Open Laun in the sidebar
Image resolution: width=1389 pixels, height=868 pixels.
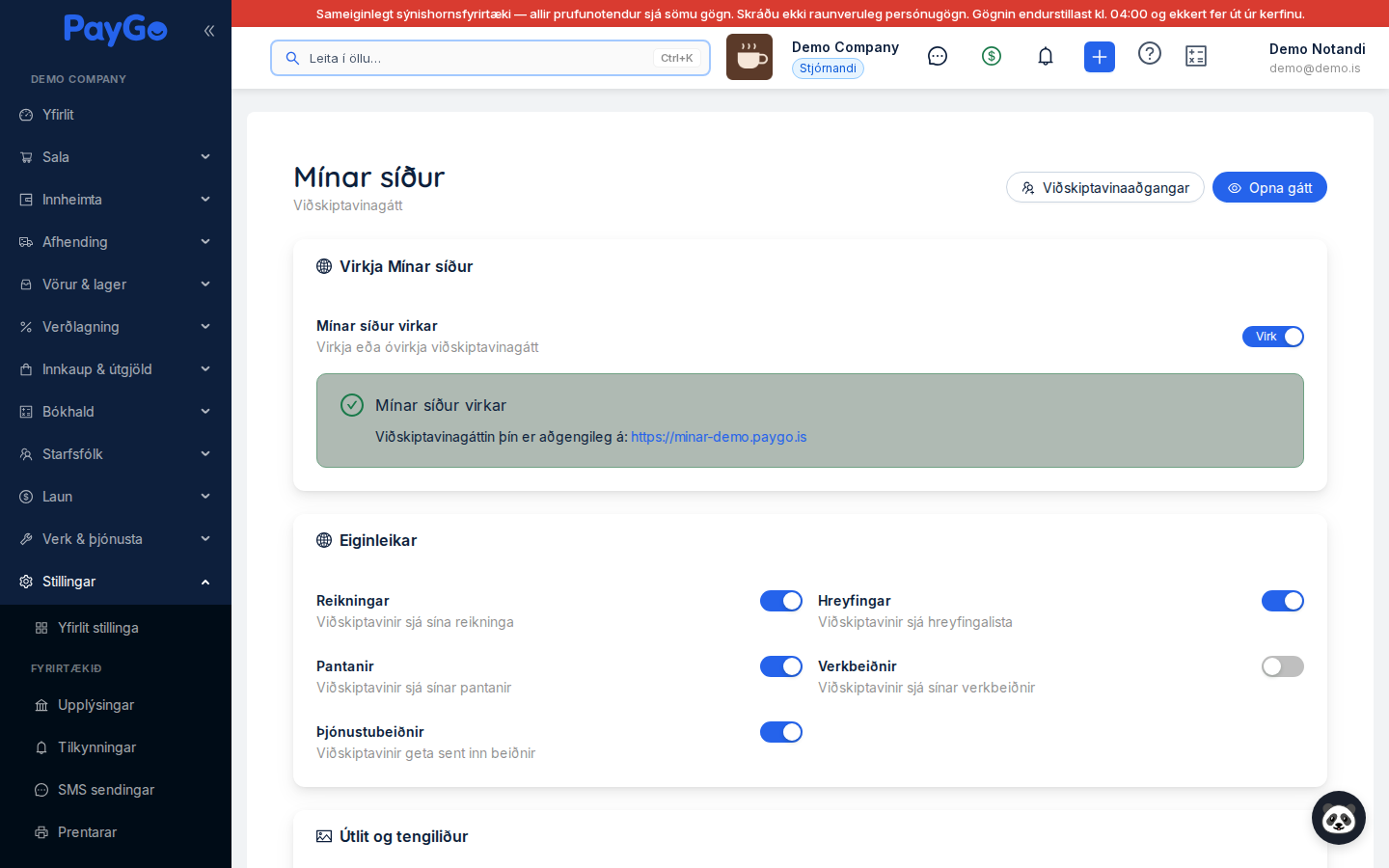tap(116, 497)
